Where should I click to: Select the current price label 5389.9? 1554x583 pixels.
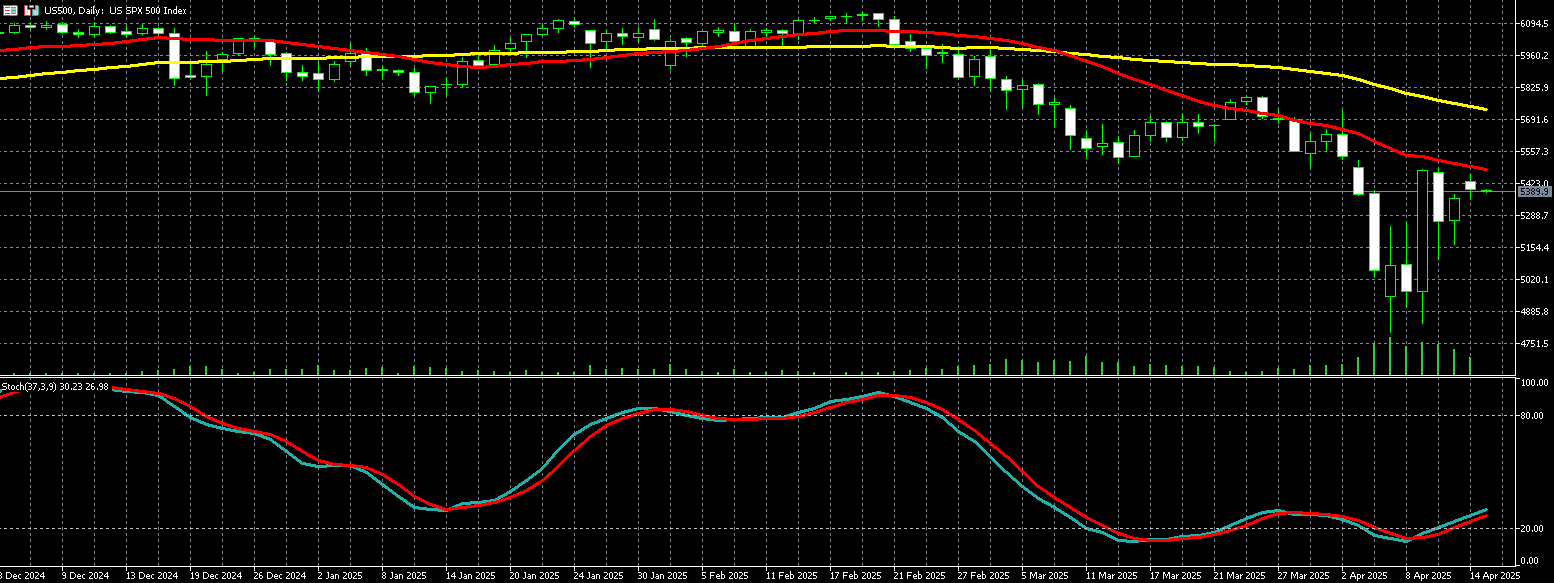(1533, 191)
